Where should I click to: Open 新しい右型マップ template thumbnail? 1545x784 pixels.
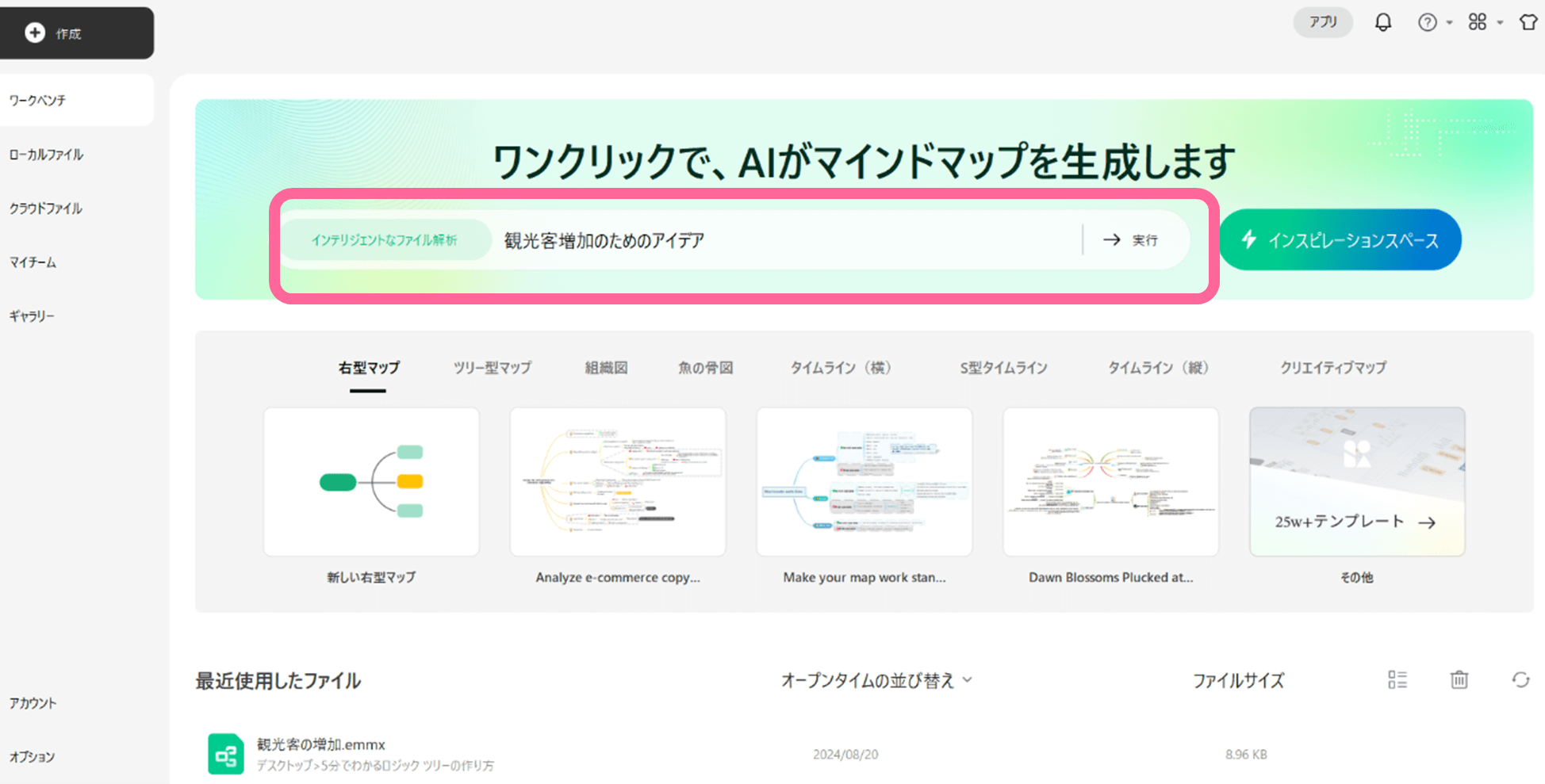pos(371,481)
